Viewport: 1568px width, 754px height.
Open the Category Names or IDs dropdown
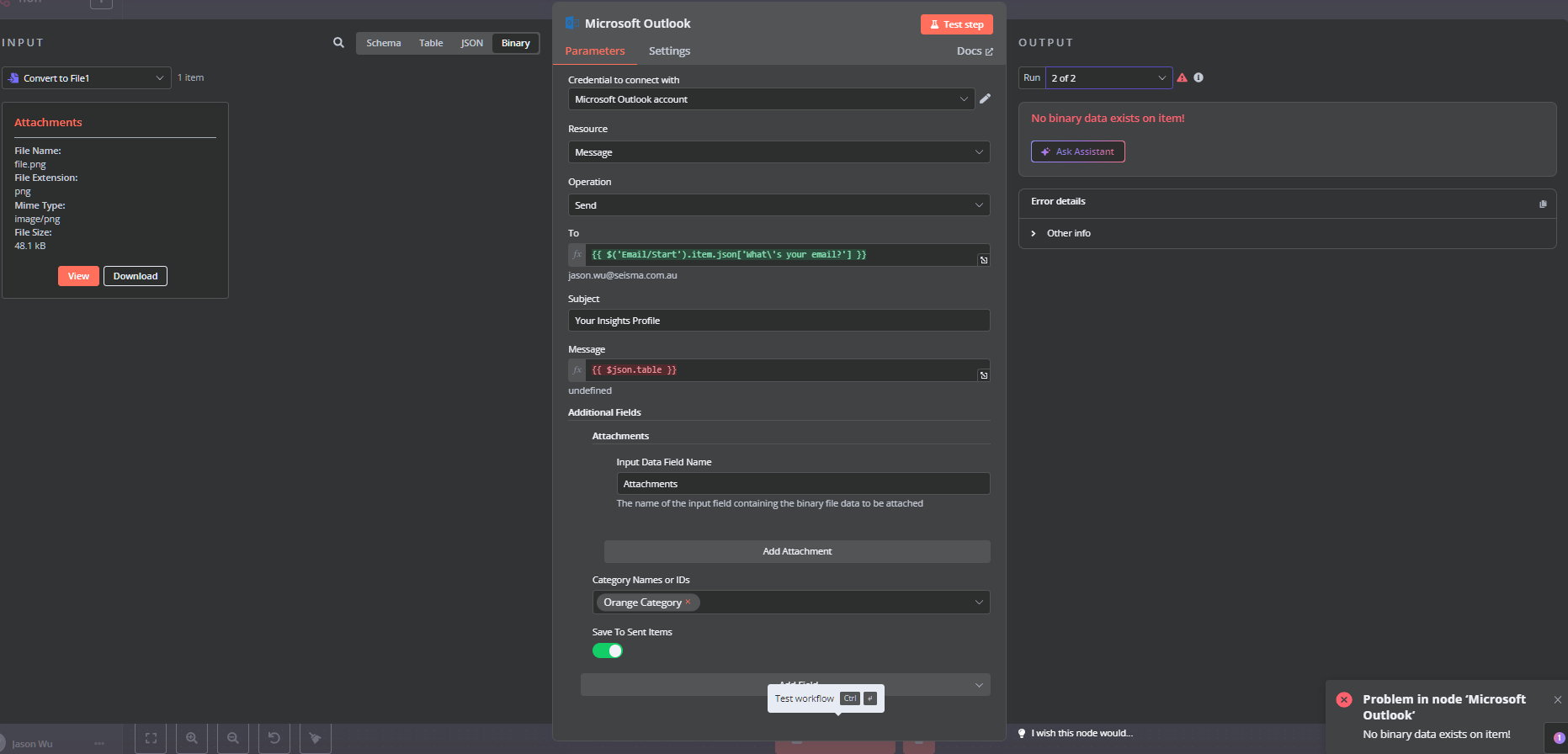pos(791,603)
